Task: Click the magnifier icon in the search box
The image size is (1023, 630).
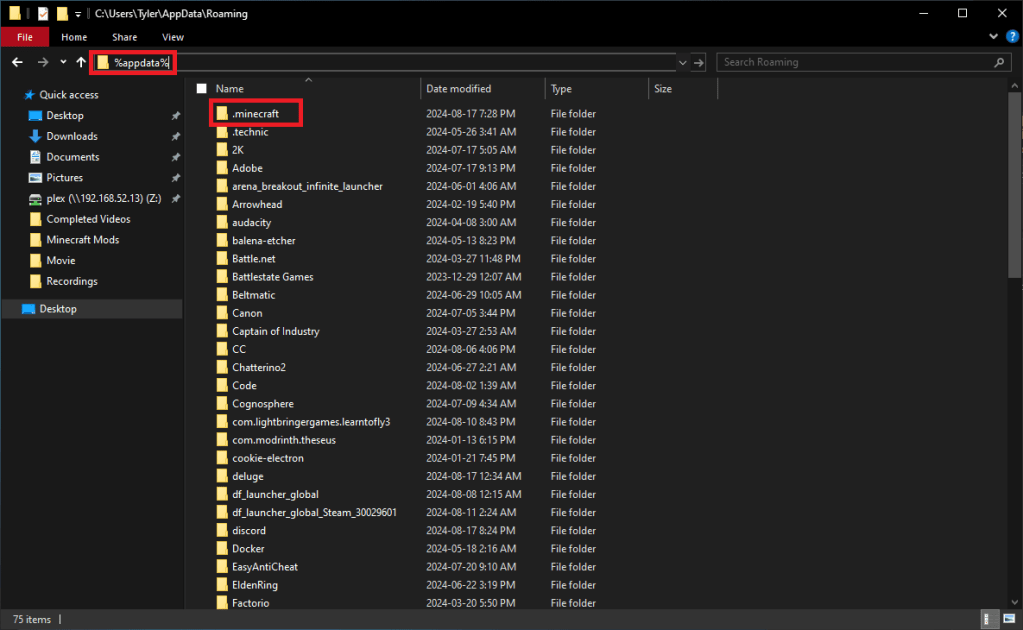Action: [999, 62]
